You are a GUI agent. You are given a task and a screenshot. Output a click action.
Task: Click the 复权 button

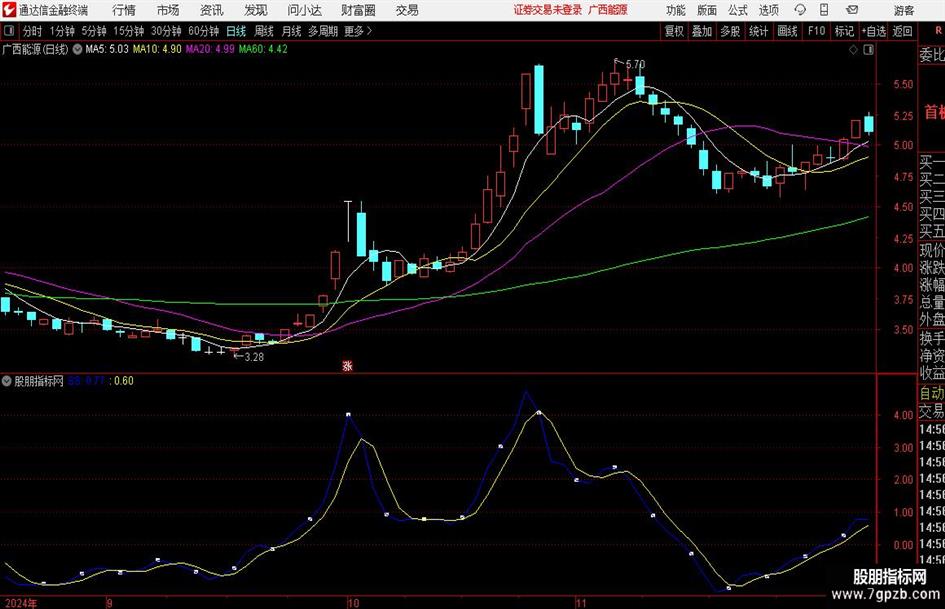coord(674,31)
